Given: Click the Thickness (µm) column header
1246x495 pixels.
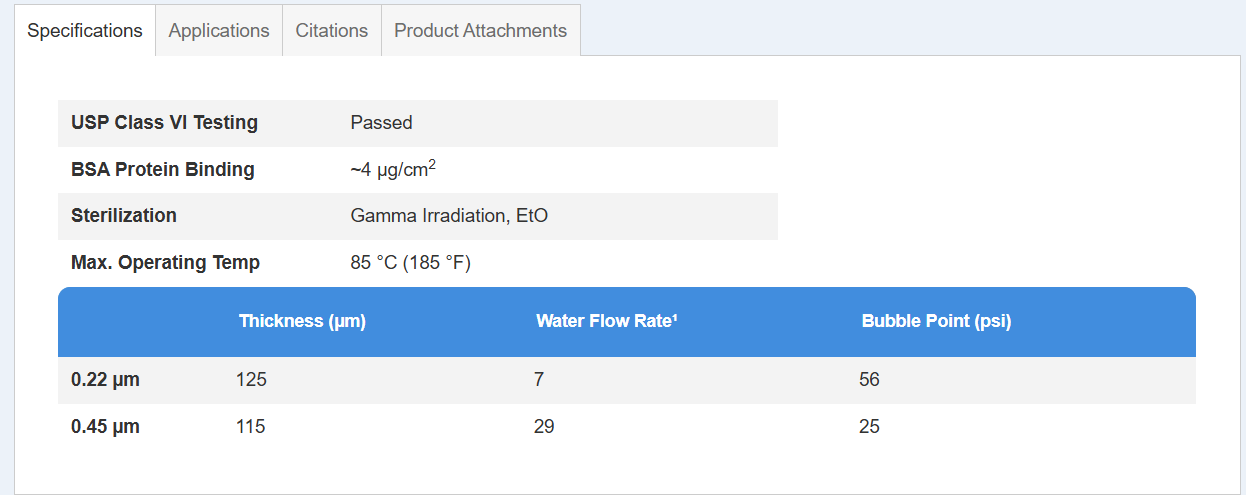Looking at the screenshot, I should click(x=302, y=321).
